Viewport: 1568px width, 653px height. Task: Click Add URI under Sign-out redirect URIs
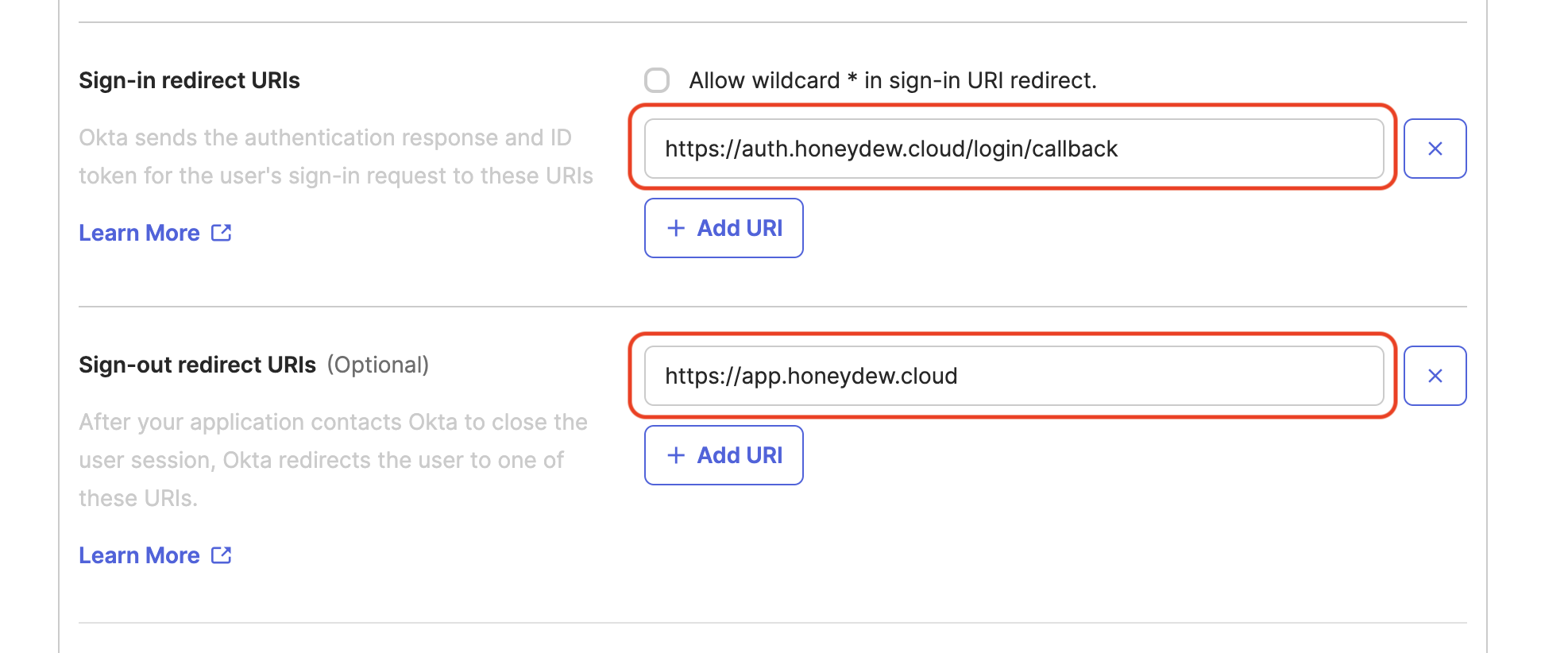[724, 454]
